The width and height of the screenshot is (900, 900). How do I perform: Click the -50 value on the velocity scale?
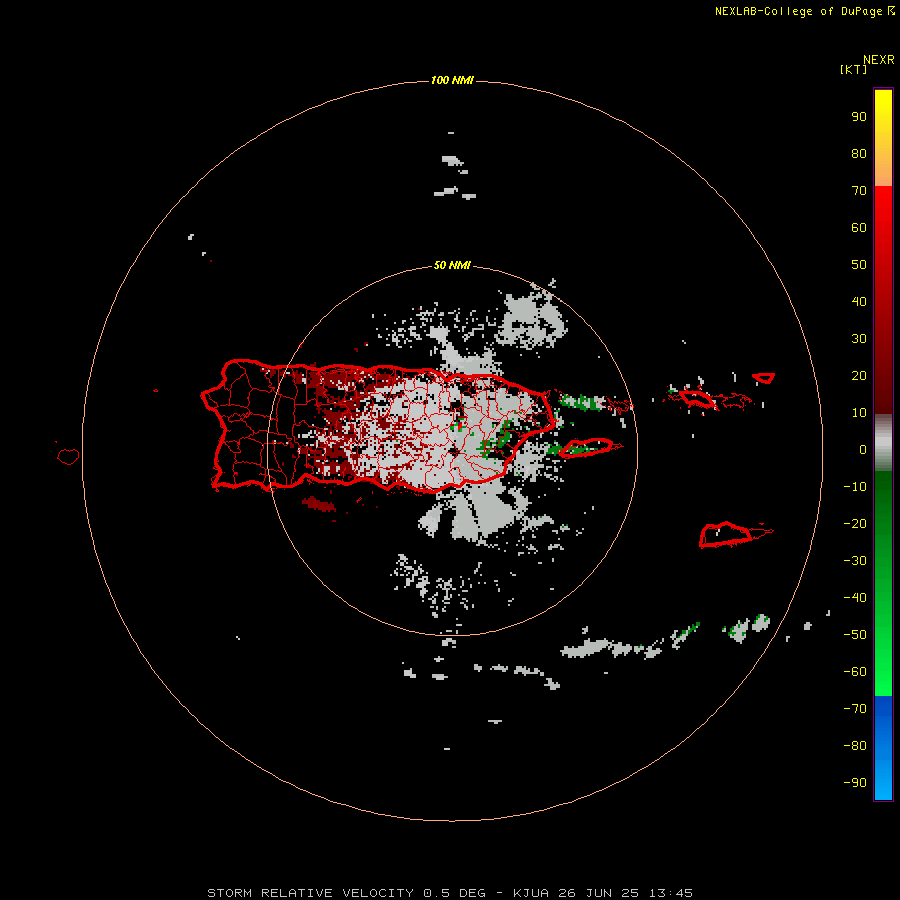[855, 634]
